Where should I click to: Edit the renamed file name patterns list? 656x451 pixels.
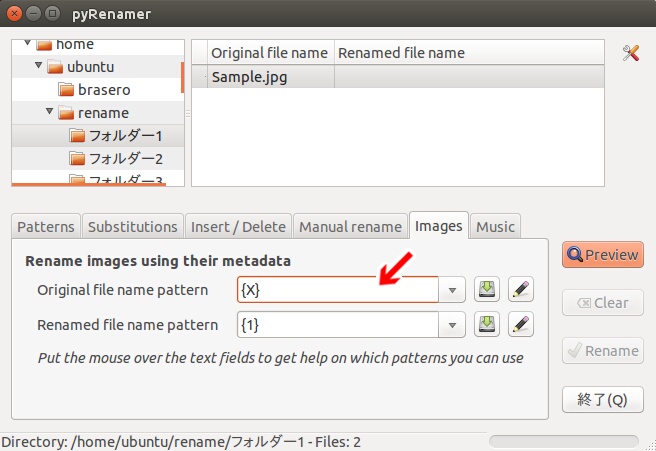(520, 324)
